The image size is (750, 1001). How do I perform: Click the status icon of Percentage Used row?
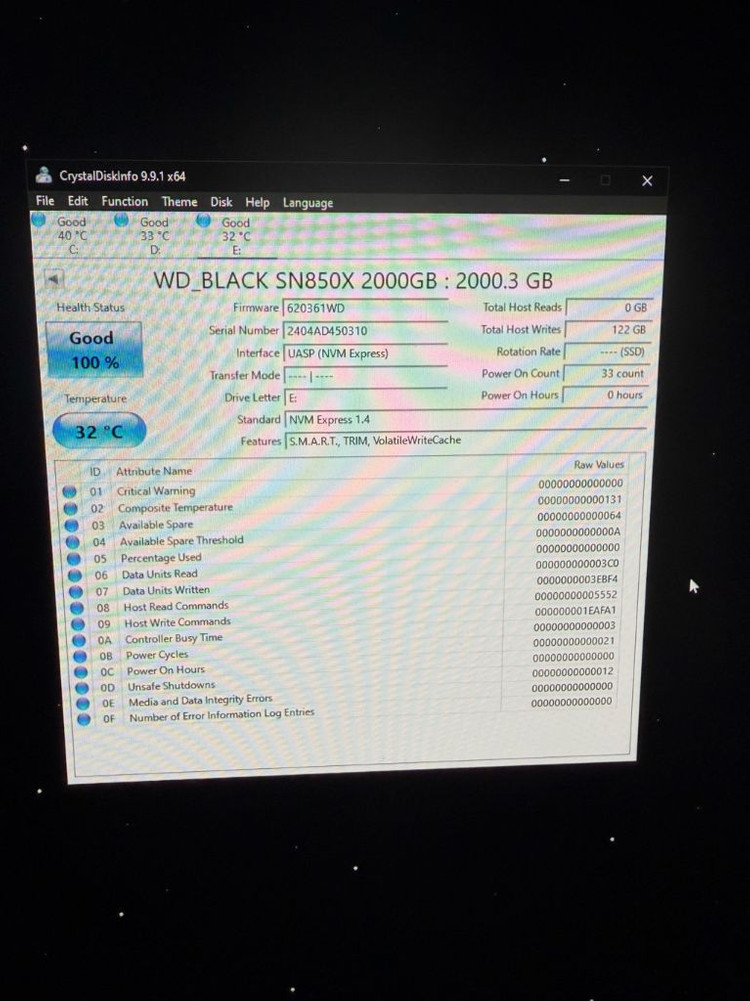click(x=74, y=559)
